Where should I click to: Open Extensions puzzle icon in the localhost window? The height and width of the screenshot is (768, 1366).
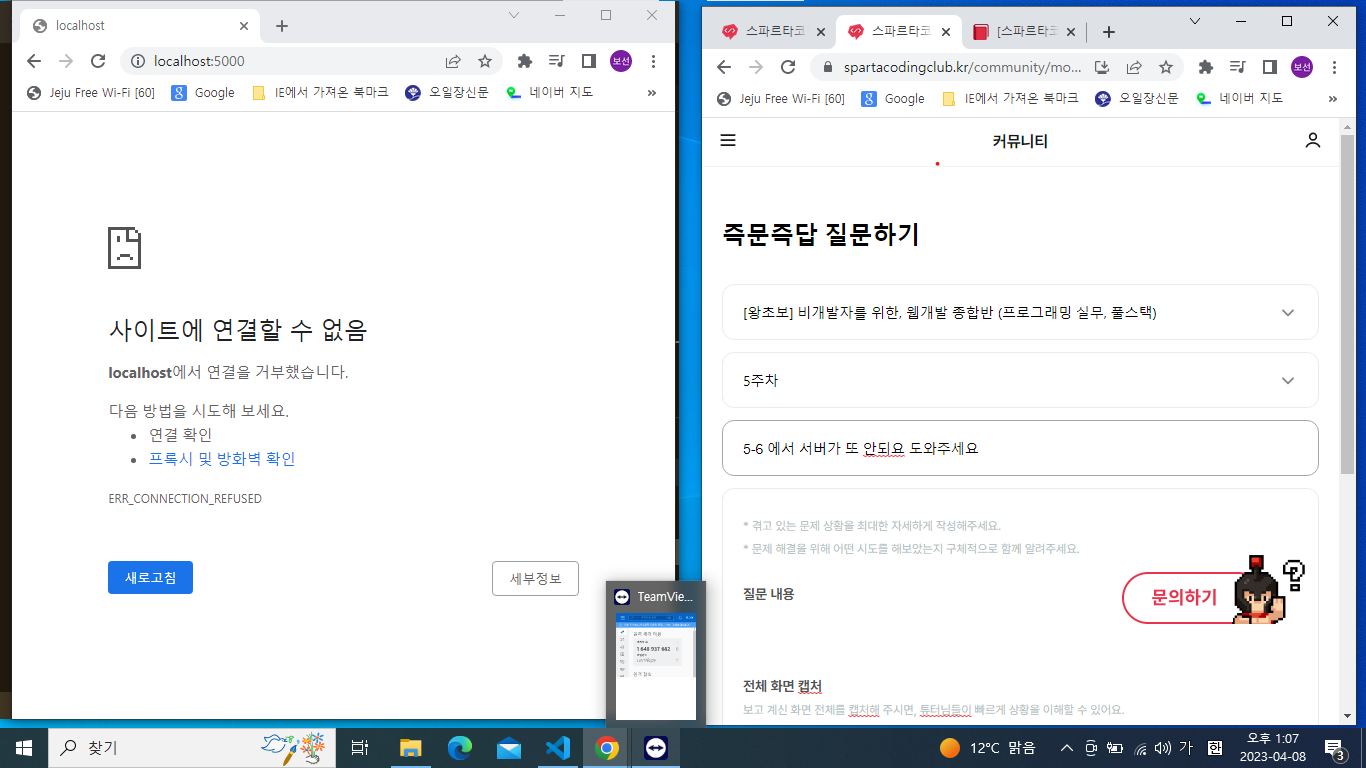tap(525, 61)
